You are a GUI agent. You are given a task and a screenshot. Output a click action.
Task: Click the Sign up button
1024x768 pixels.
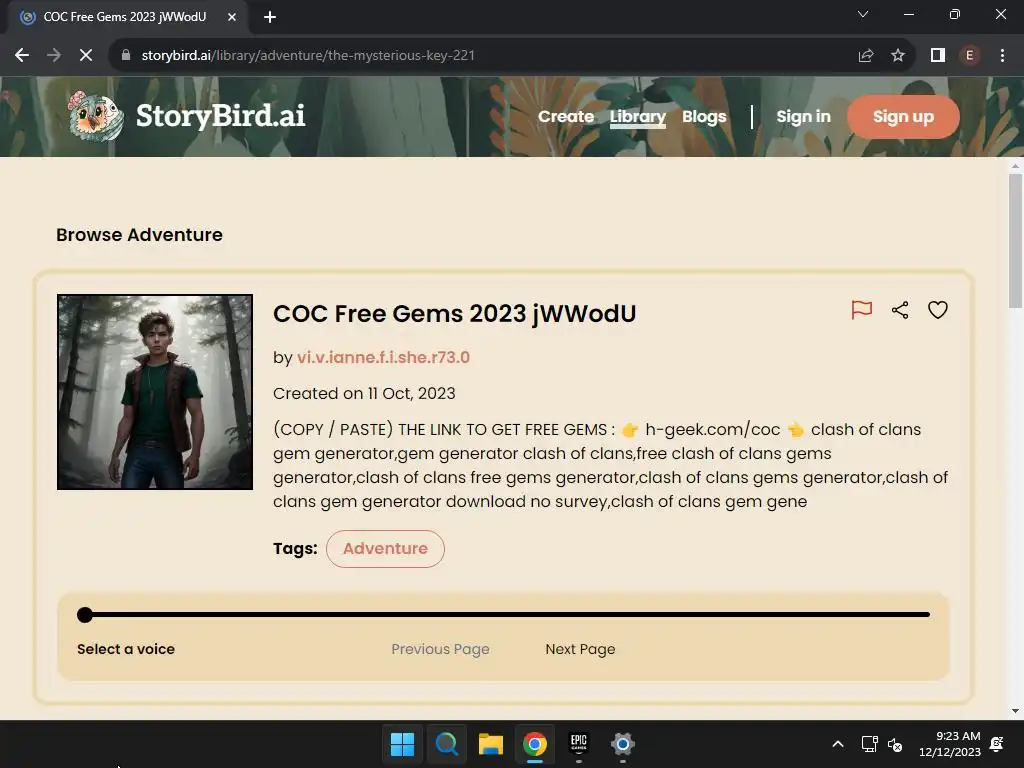click(903, 117)
